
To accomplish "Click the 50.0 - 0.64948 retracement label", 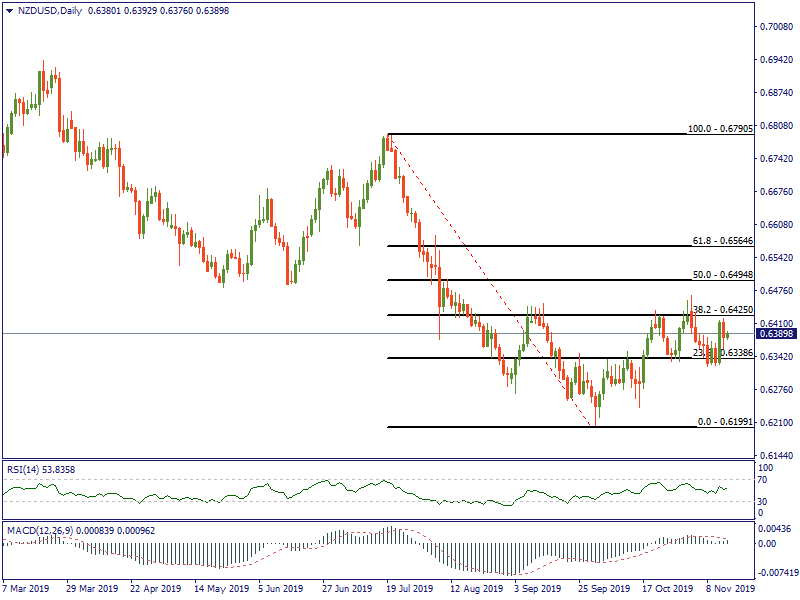I will pyautogui.click(x=721, y=274).
